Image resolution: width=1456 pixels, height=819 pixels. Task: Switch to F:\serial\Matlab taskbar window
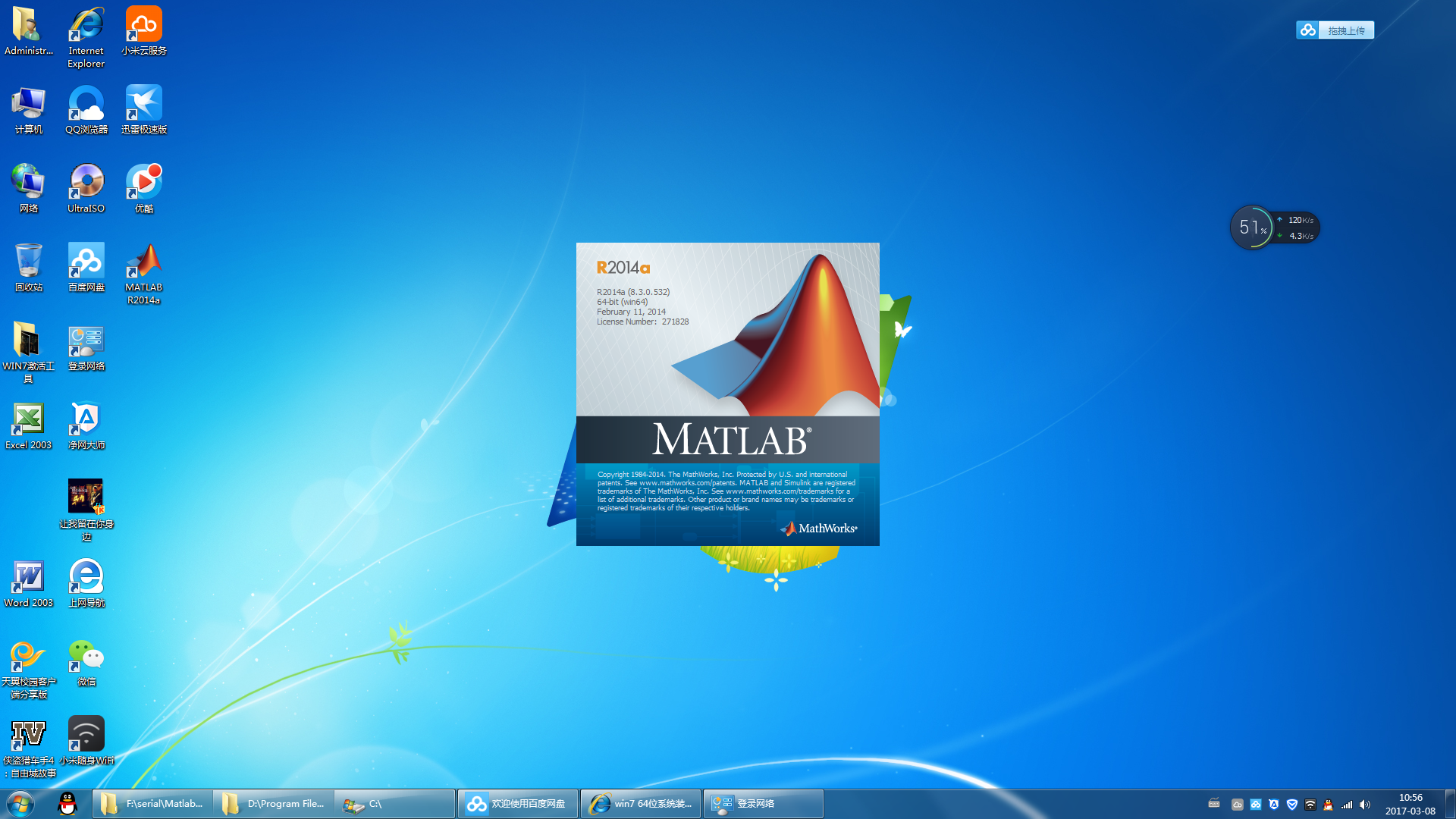click(152, 804)
